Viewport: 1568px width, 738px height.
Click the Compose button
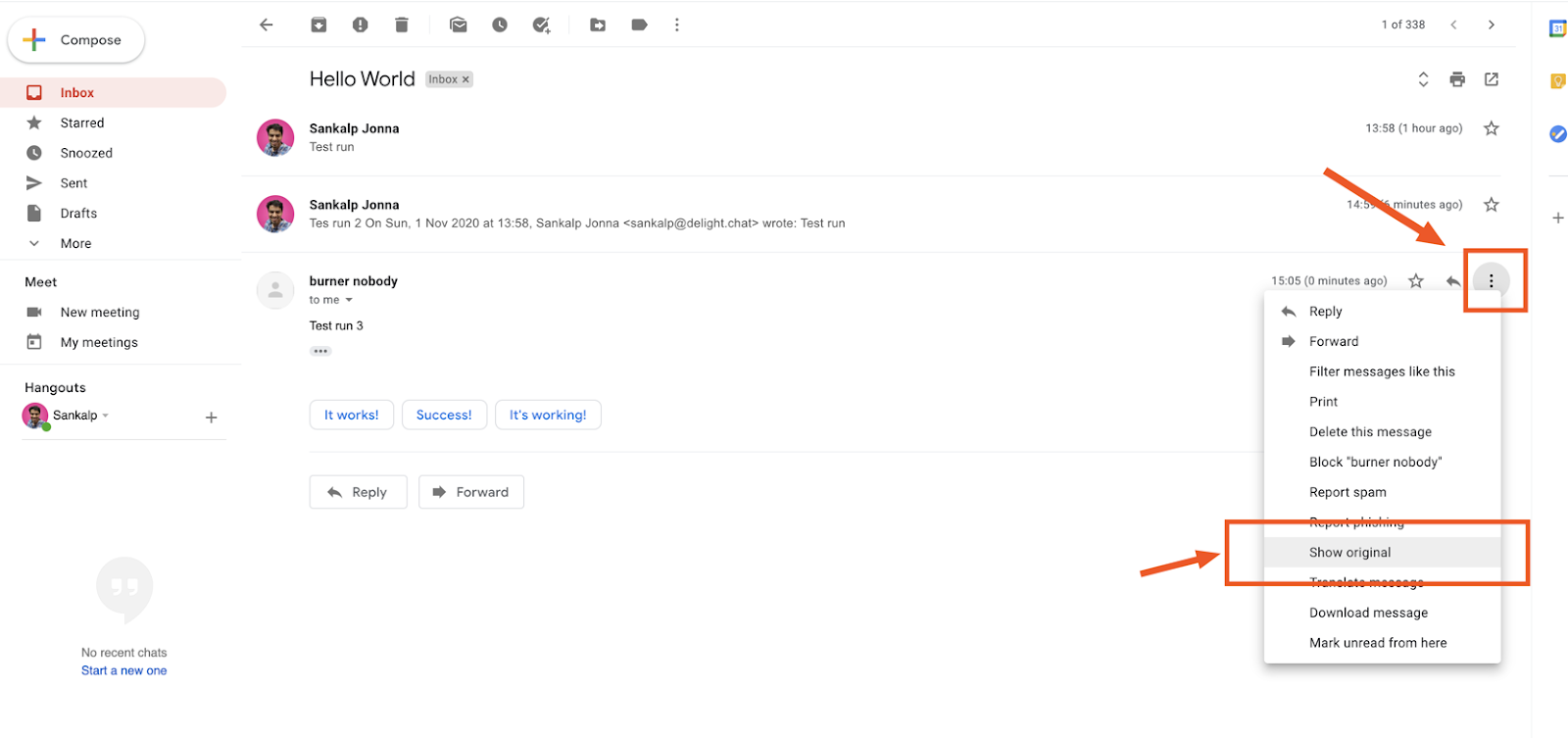tap(76, 40)
